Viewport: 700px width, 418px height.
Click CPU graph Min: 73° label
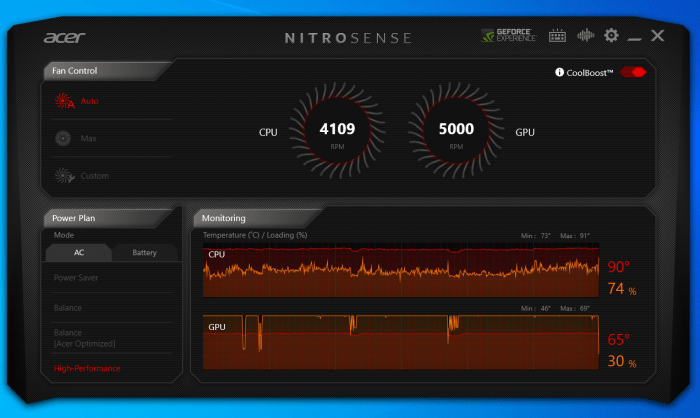point(536,235)
